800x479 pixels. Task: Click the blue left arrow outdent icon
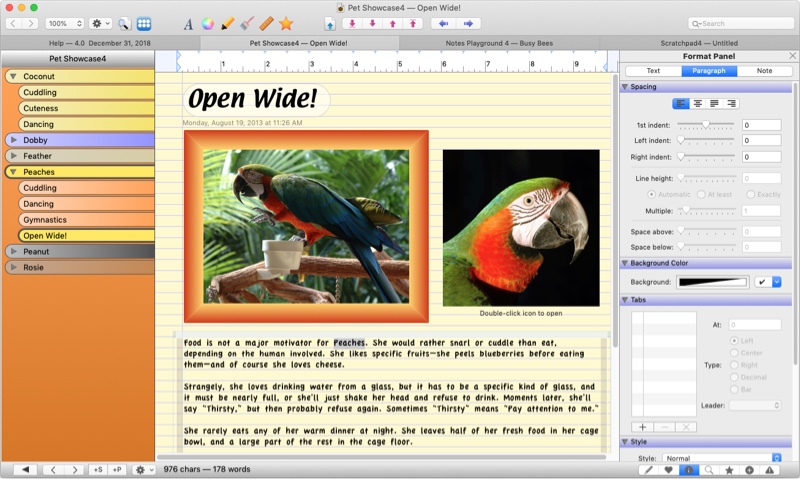(x=443, y=23)
